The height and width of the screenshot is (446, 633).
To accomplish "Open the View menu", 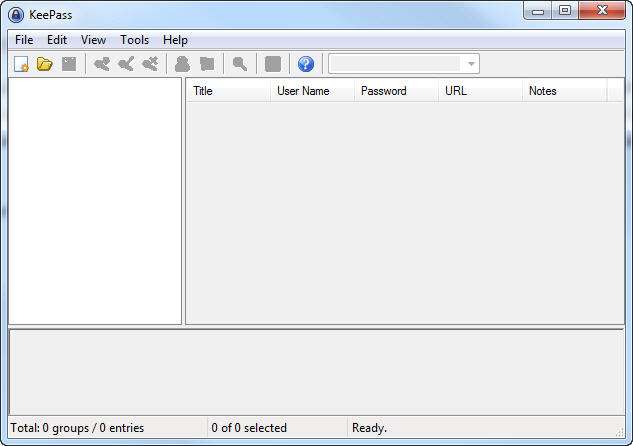I will (93, 40).
